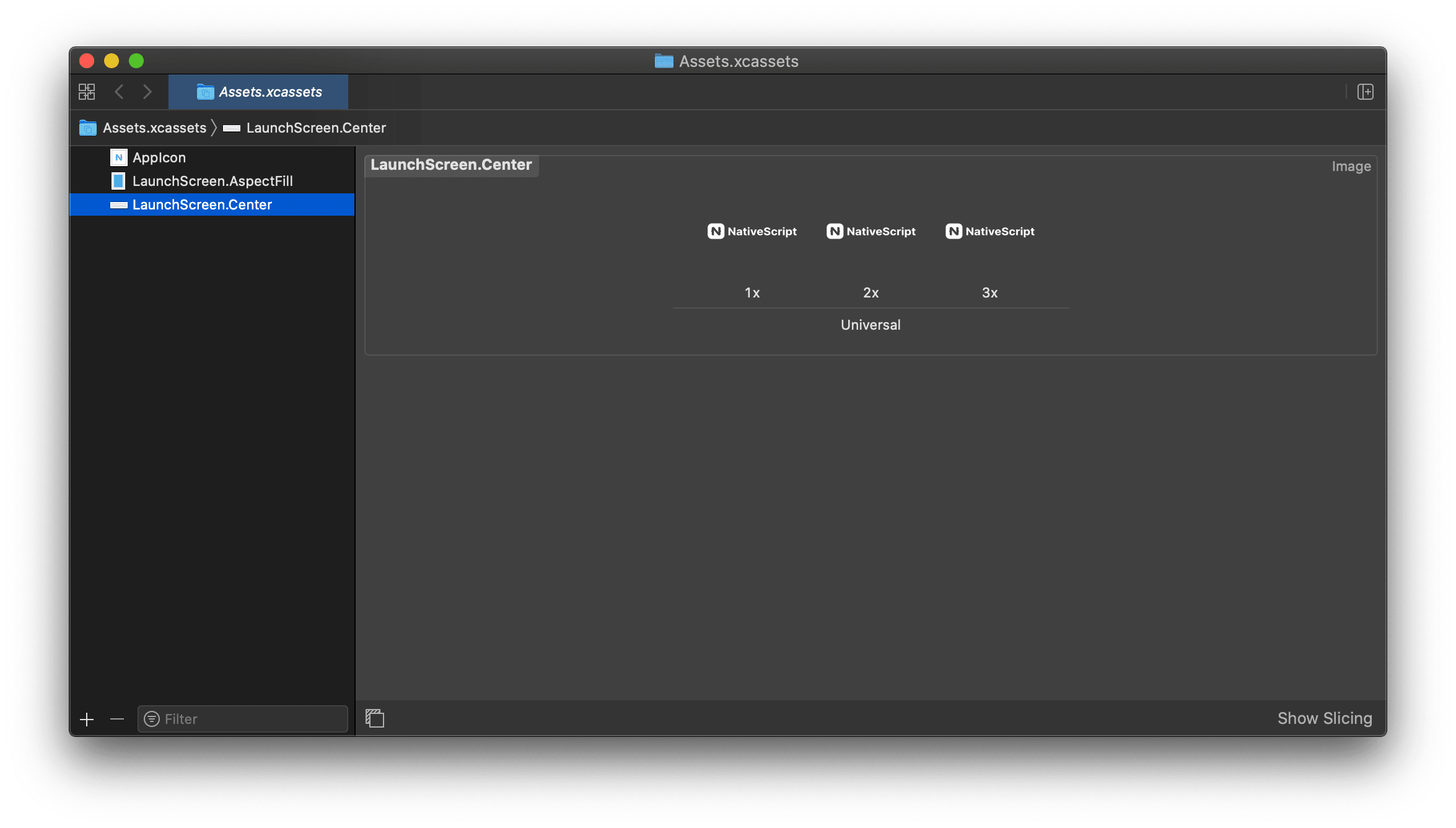Image resolution: width=1456 pixels, height=828 pixels.
Task: Select the Assets.xcassets tab
Action: [x=258, y=92]
